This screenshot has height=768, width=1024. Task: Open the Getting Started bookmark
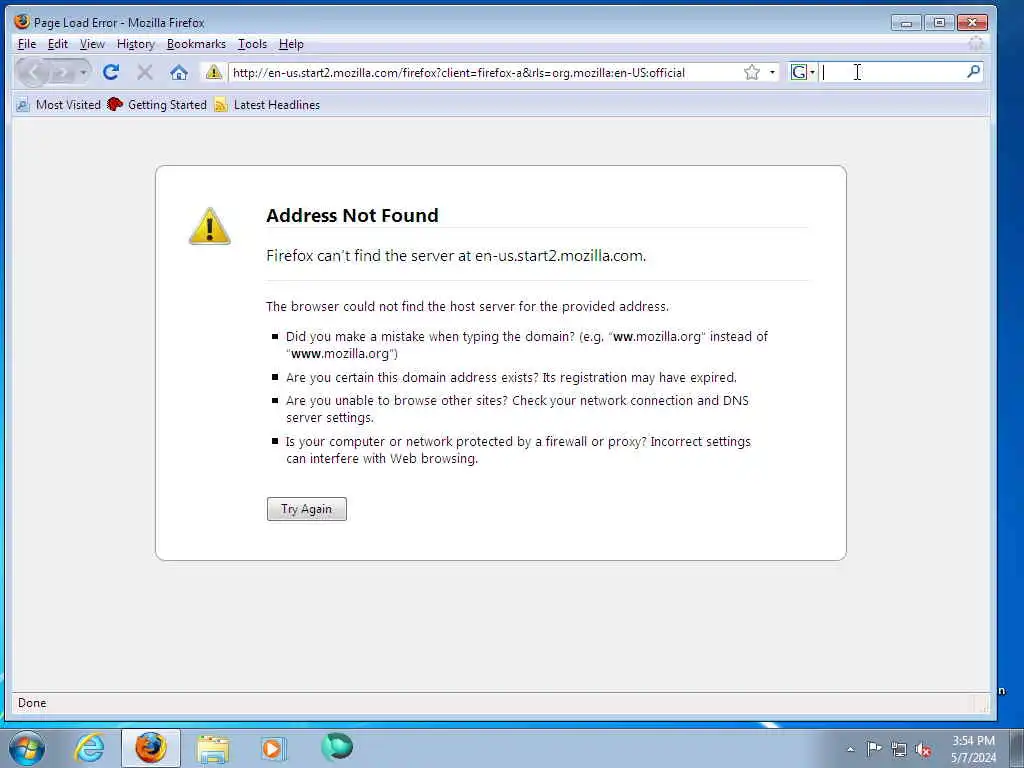pos(157,104)
